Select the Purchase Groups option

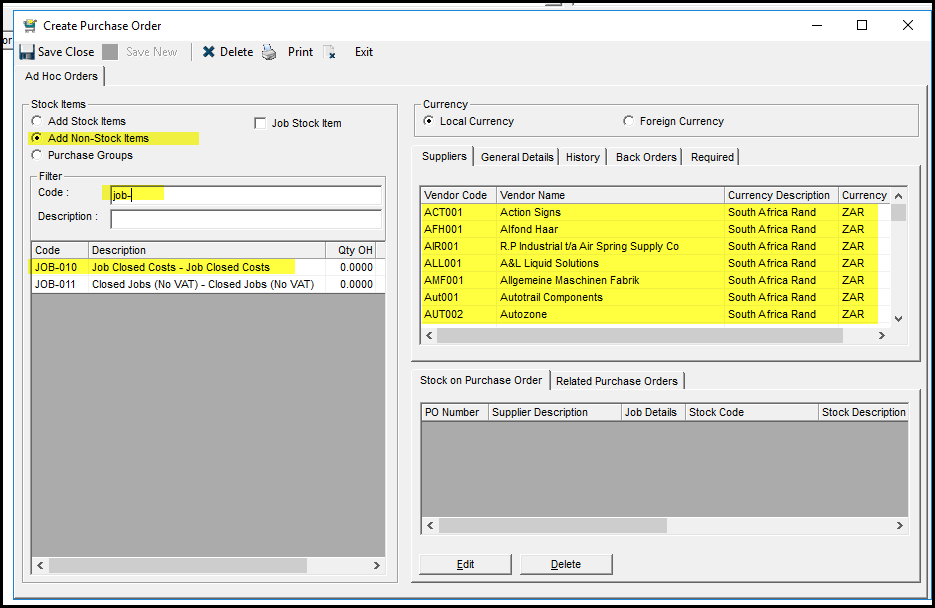(x=38, y=155)
